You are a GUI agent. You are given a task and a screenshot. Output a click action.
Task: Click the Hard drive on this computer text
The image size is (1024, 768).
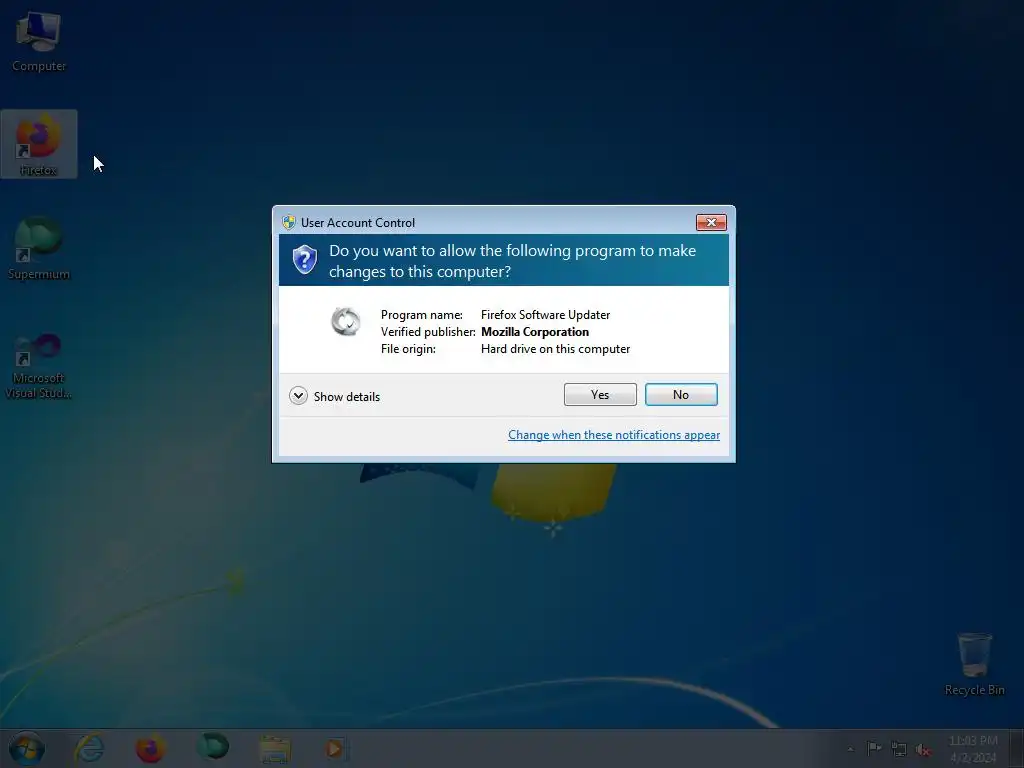click(x=555, y=349)
